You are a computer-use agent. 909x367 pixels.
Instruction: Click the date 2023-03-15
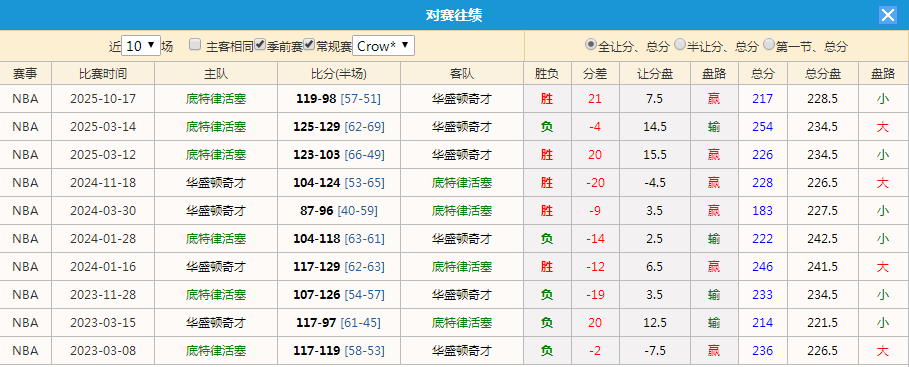(x=103, y=322)
